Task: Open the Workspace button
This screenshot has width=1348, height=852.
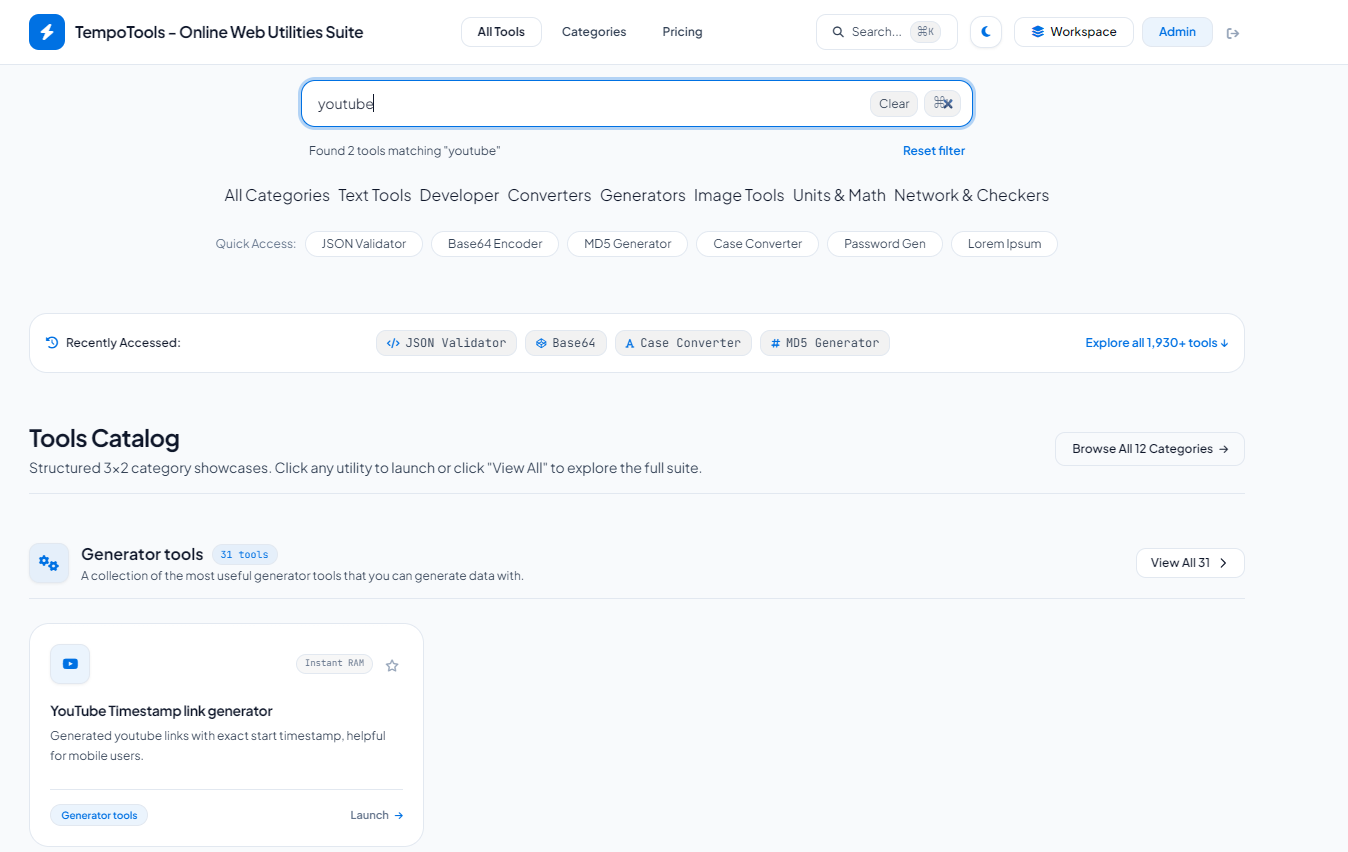Action: pos(1074,32)
